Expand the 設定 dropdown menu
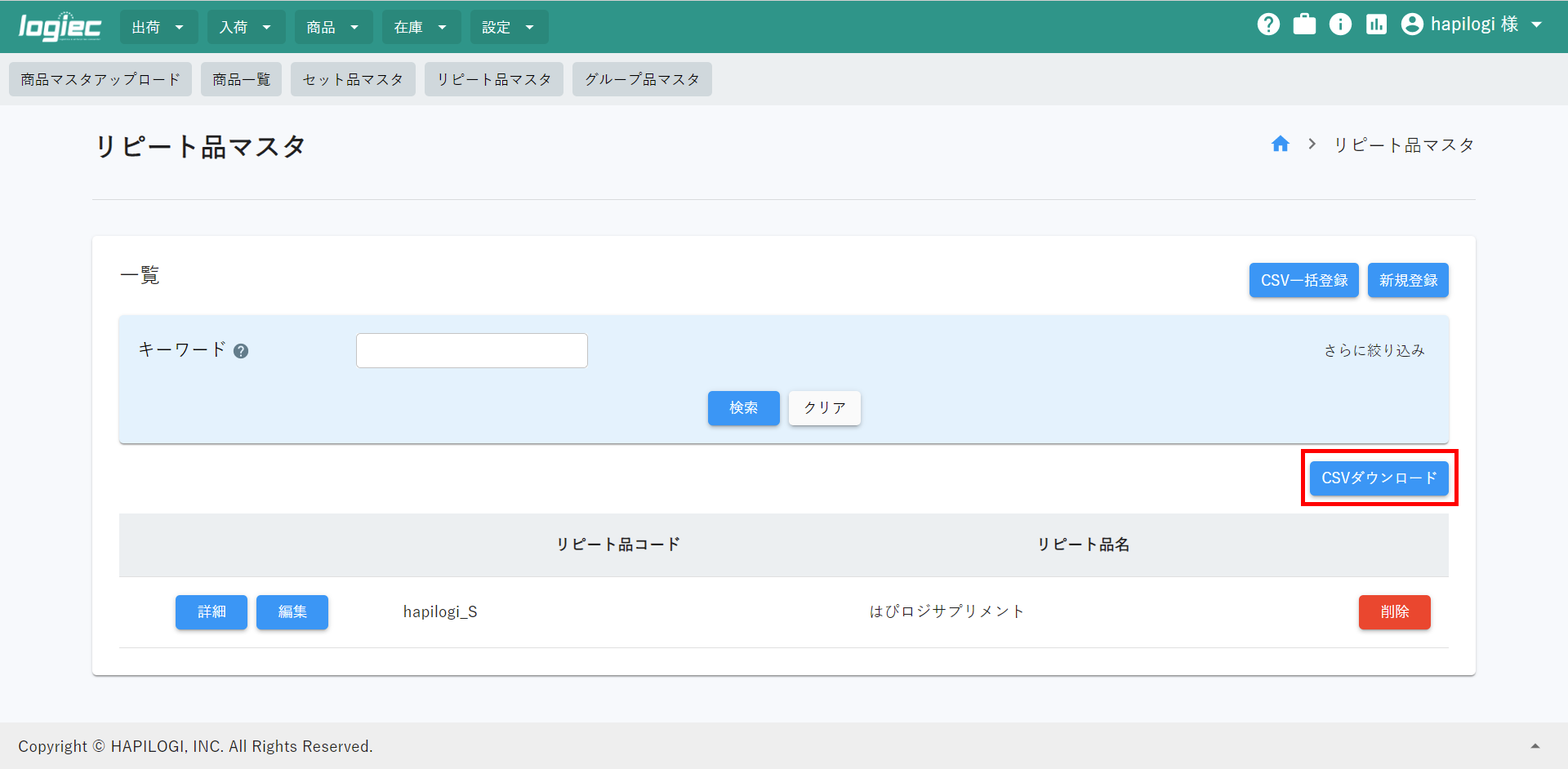This screenshot has width=1568, height=769. pyautogui.click(x=509, y=27)
